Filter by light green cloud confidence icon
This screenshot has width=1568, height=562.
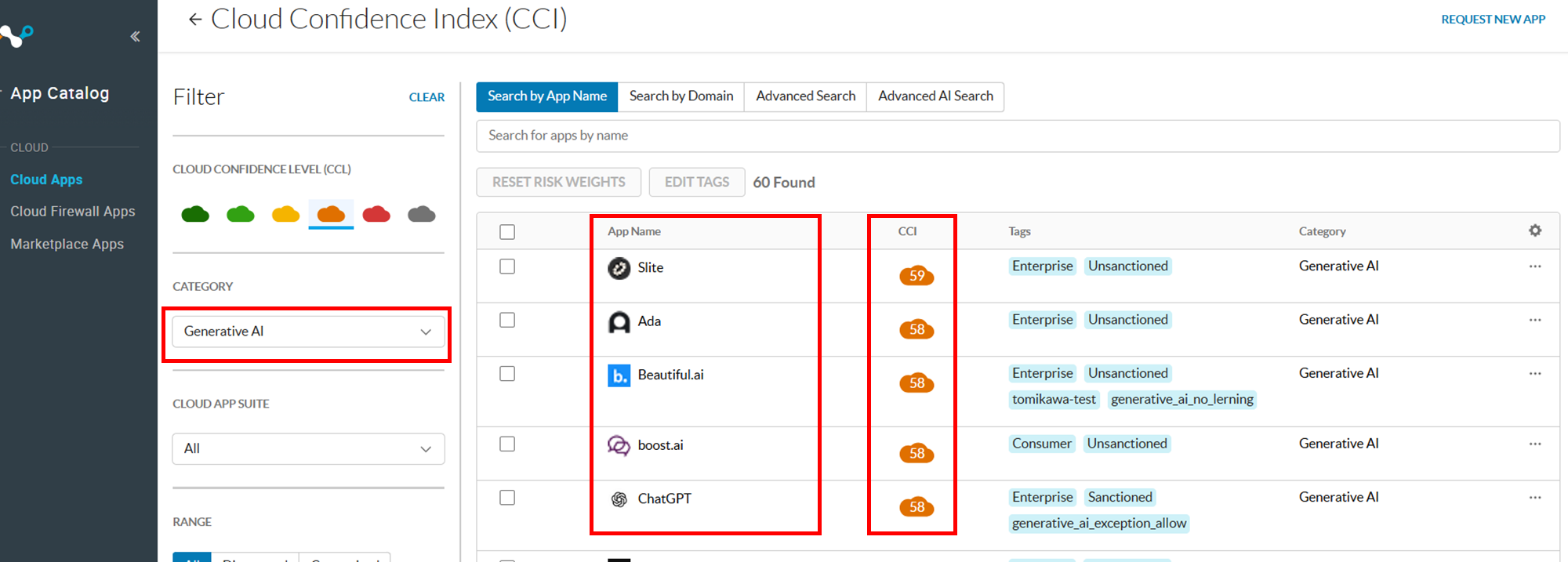(241, 214)
